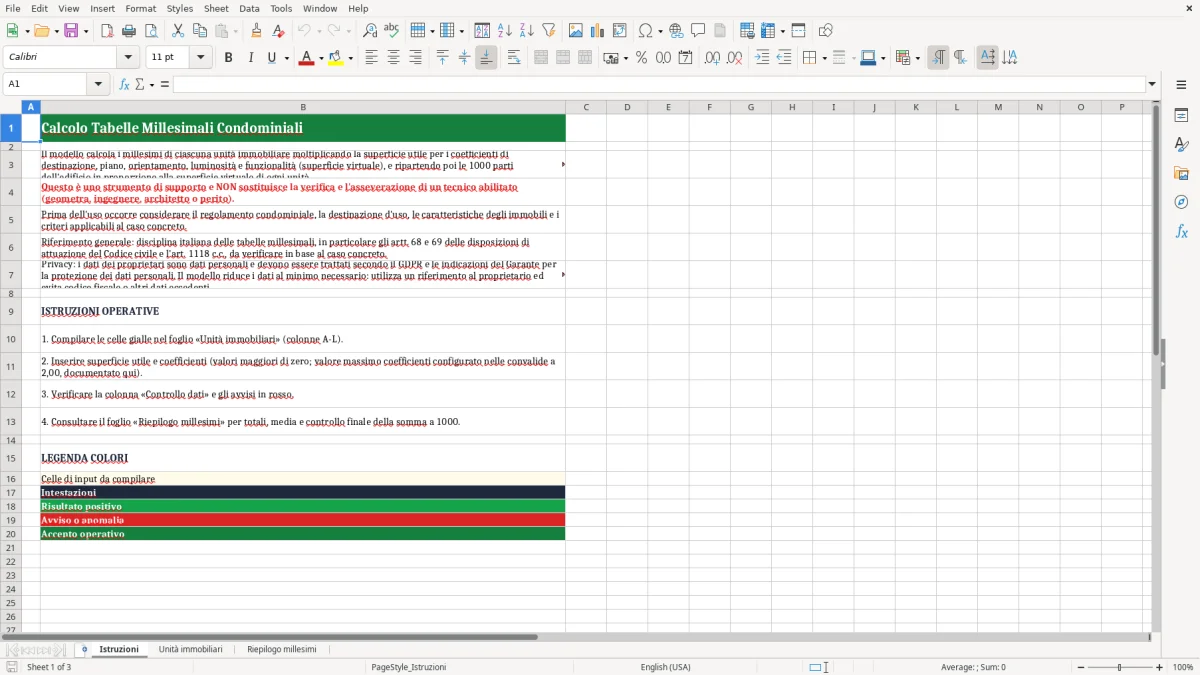Insert a hyperlink
Image resolution: width=1200 pixels, height=675 pixels.
point(676,31)
